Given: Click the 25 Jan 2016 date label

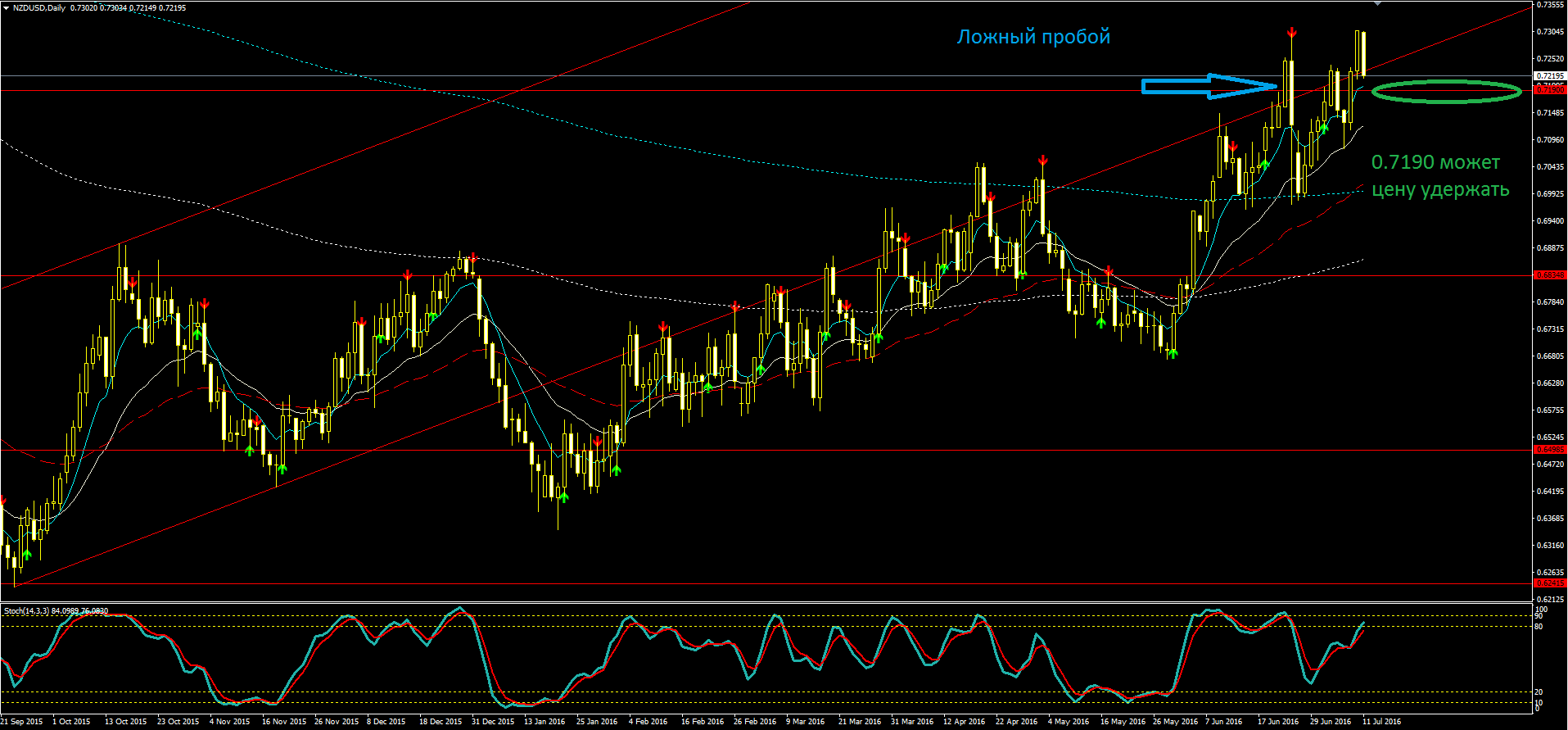Looking at the screenshot, I should pos(597,722).
